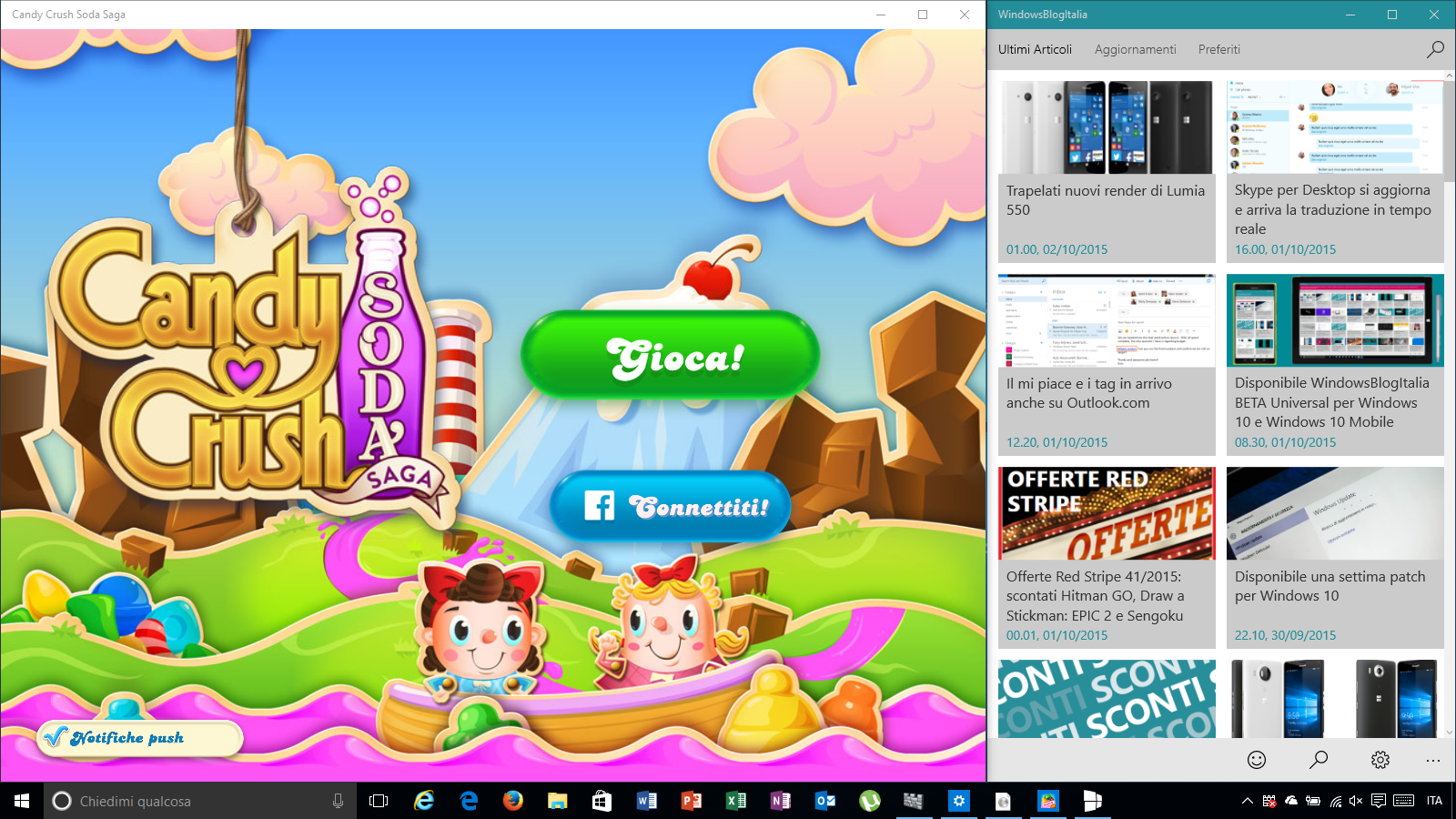Open Windows Store from the taskbar
Image resolution: width=1456 pixels, height=819 pixels.
602,801
